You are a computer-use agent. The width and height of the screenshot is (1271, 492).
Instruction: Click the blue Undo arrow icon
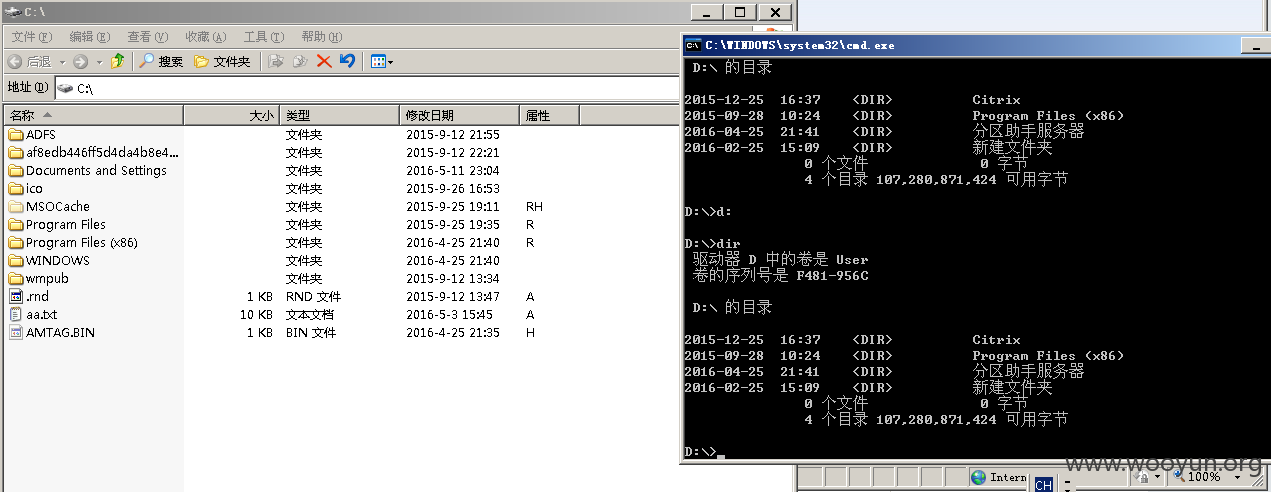[347, 61]
